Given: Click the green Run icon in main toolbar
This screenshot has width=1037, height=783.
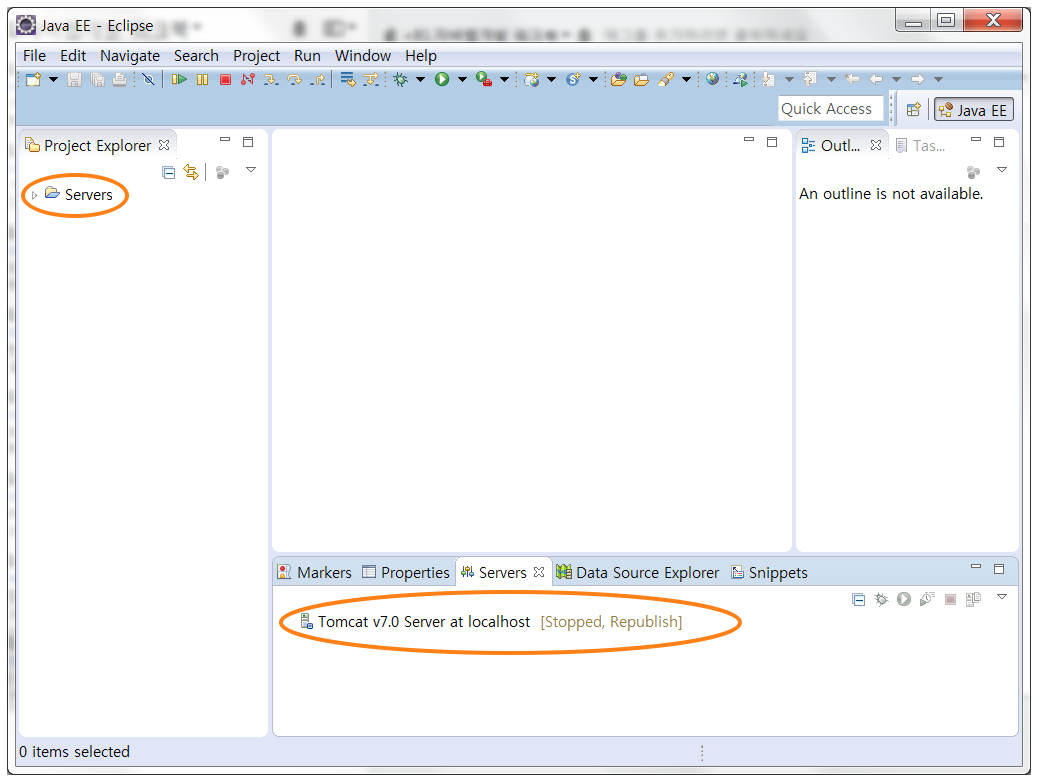Looking at the screenshot, I should [442, 79].
